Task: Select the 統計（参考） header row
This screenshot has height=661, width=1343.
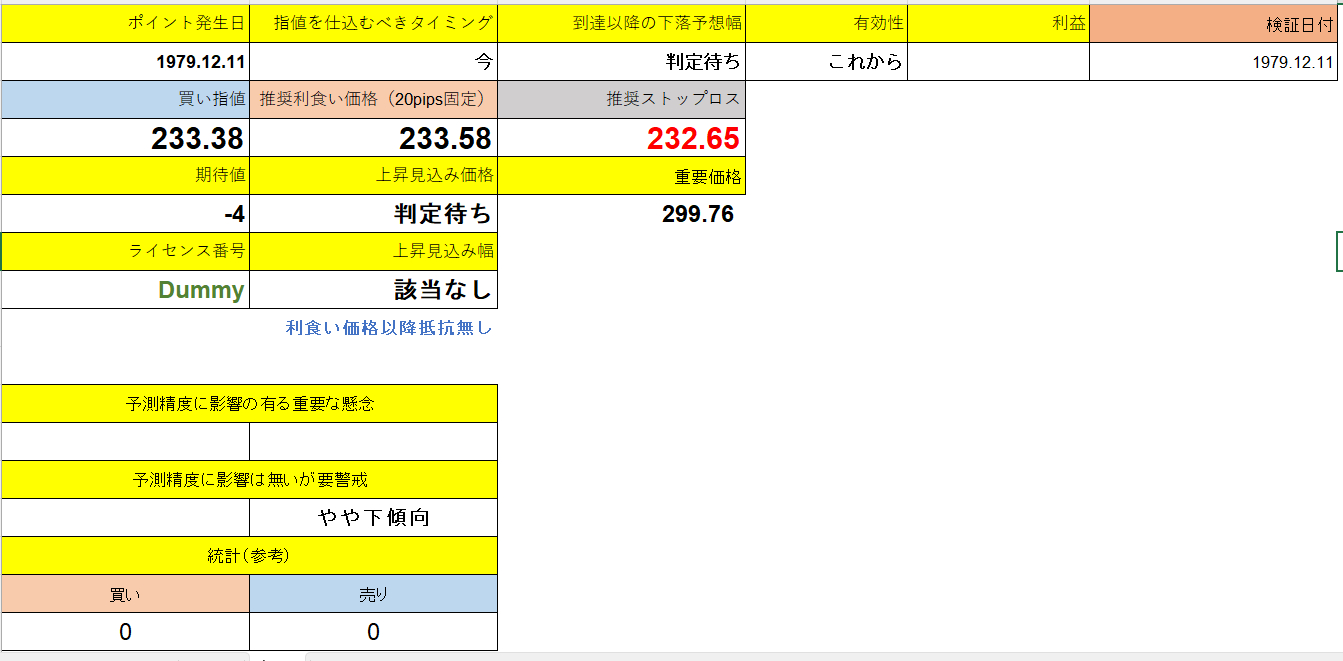Action: point(249,555)
